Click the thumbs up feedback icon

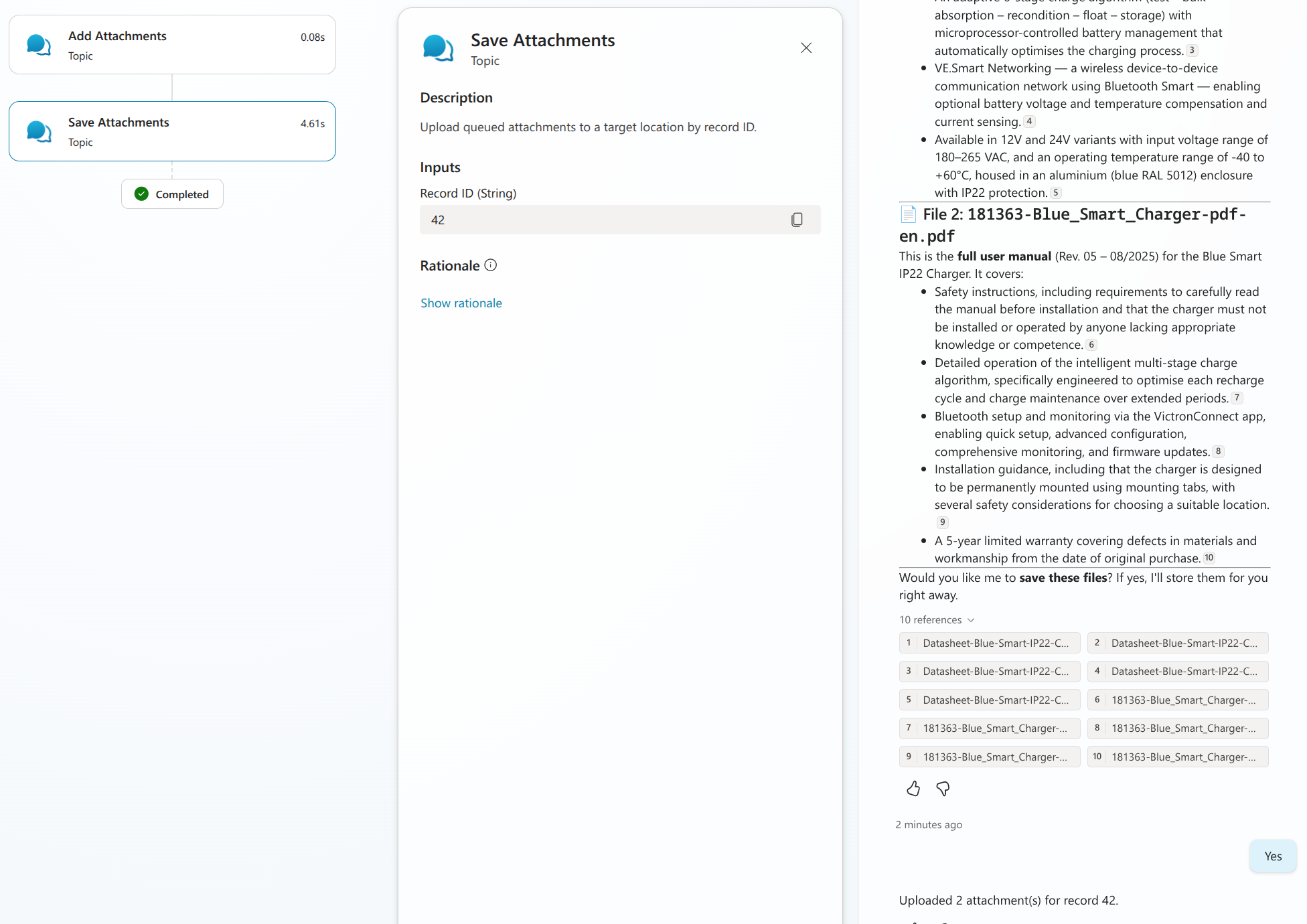[913, 789]
